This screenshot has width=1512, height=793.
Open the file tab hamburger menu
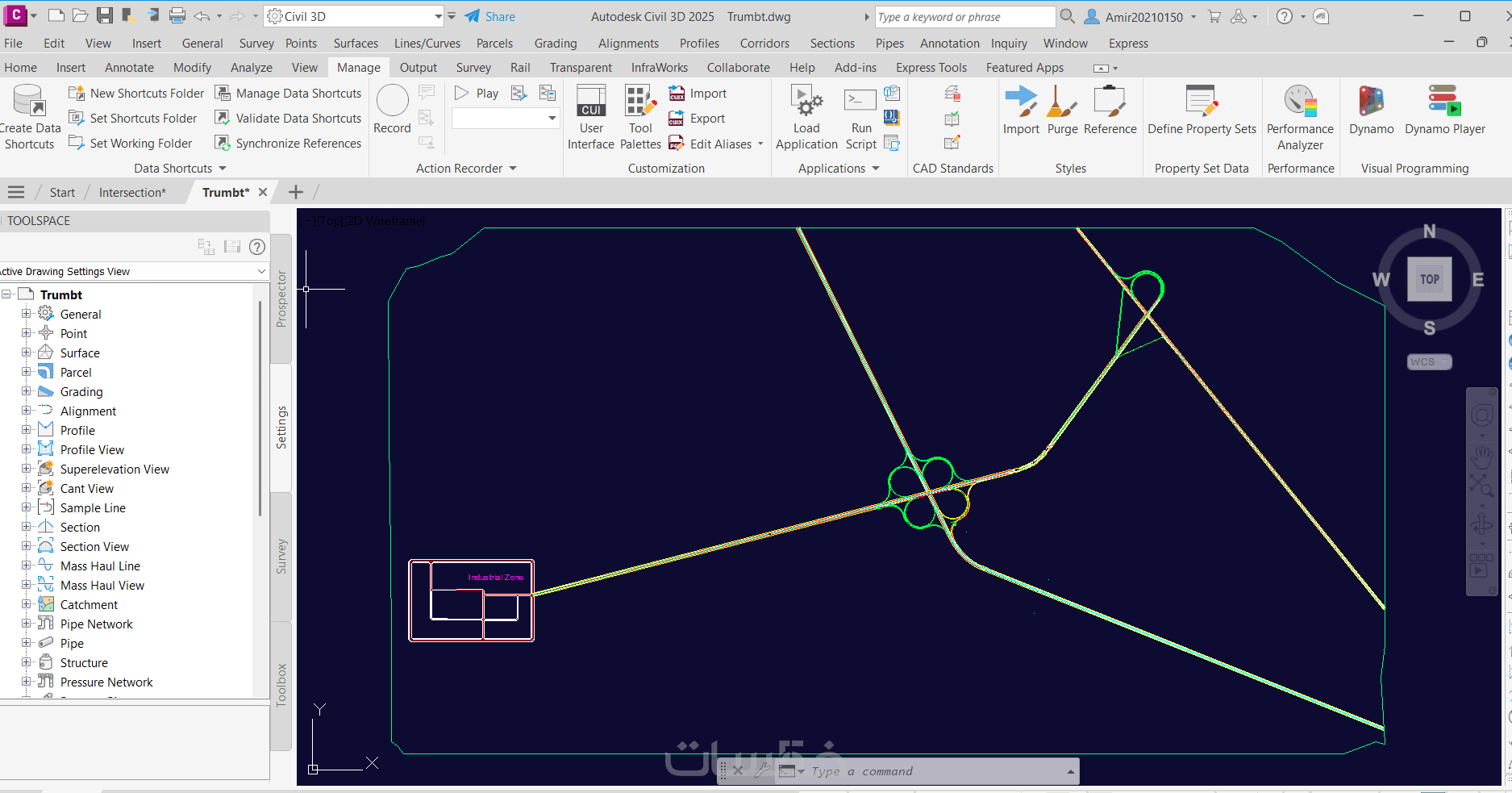pos(16,192)
